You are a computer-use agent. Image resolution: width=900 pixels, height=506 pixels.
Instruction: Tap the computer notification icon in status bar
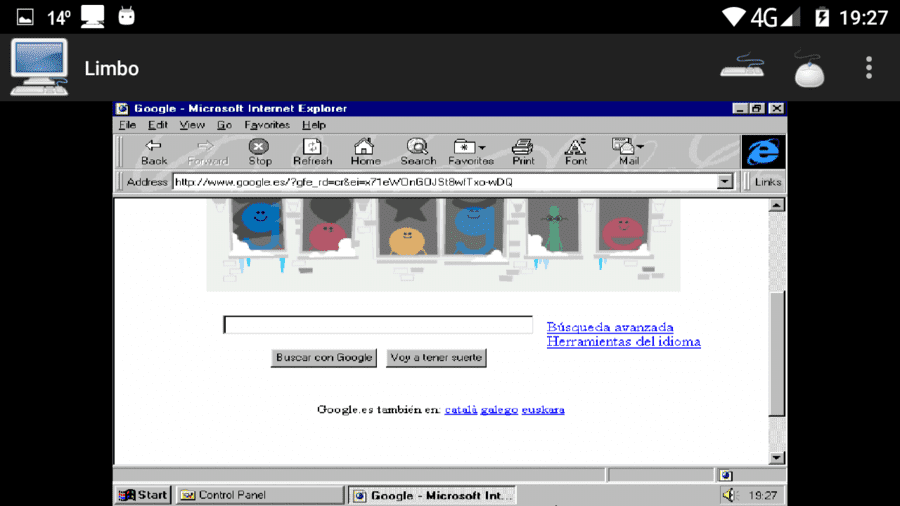pos(92,17)
